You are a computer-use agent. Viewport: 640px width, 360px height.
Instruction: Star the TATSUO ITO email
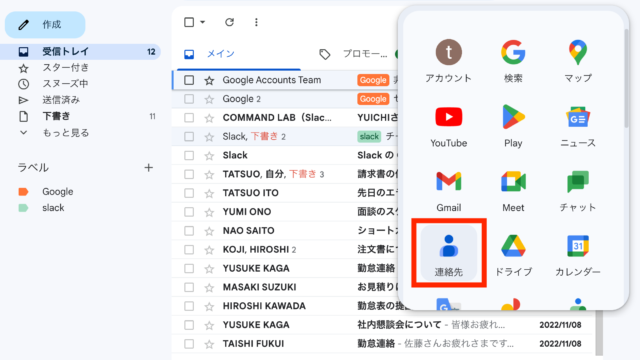[x=209, y=193]
